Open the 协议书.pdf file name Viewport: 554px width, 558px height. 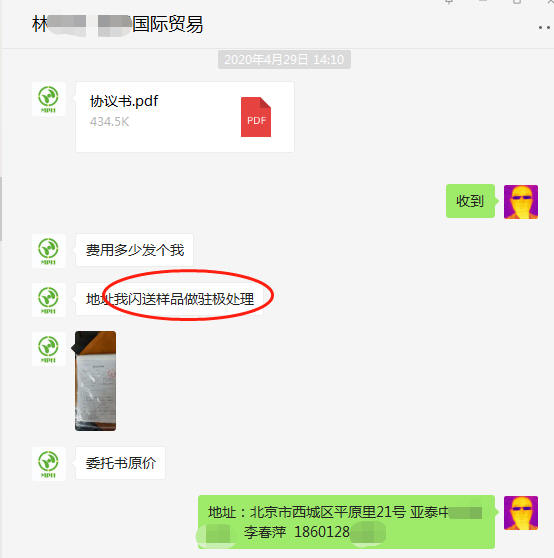(124, 101)
